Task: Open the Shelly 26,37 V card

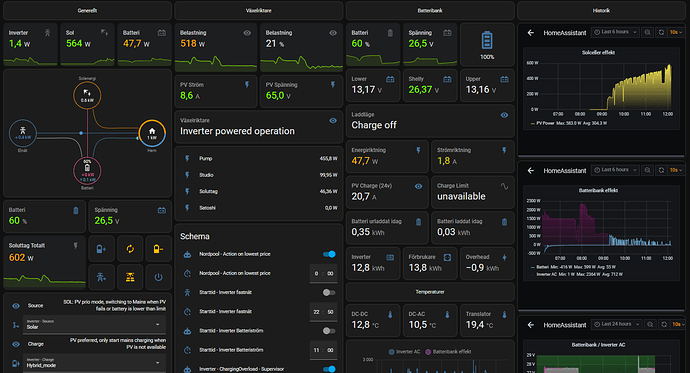Action: [x=430, y=85]
